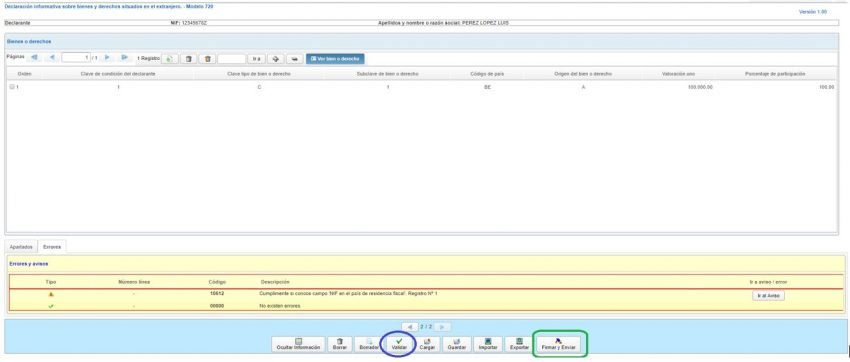
Task: Click the Cargar button
Action: point(427,344)
